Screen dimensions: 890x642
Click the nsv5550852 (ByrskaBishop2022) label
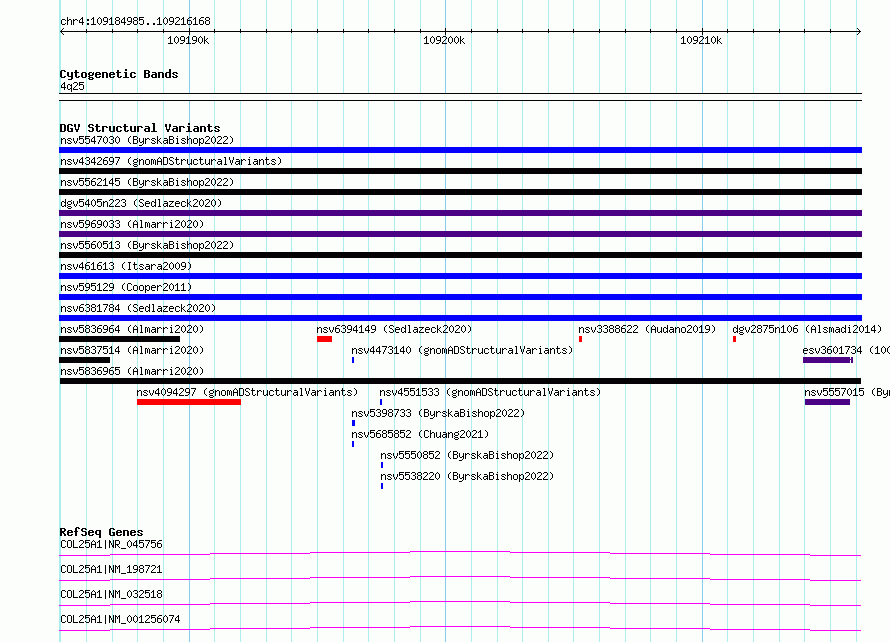467,455
